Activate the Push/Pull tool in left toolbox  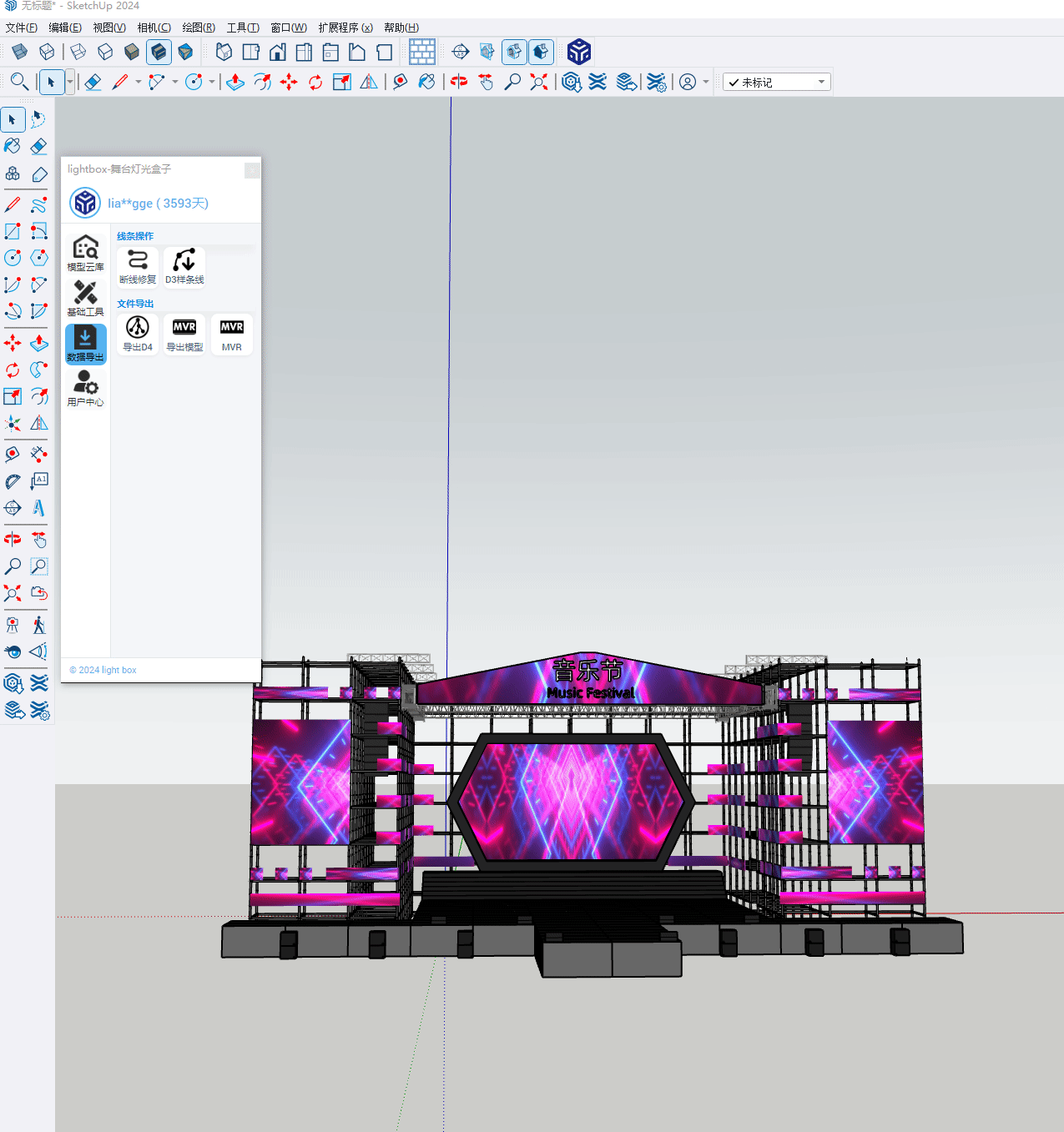39,343
